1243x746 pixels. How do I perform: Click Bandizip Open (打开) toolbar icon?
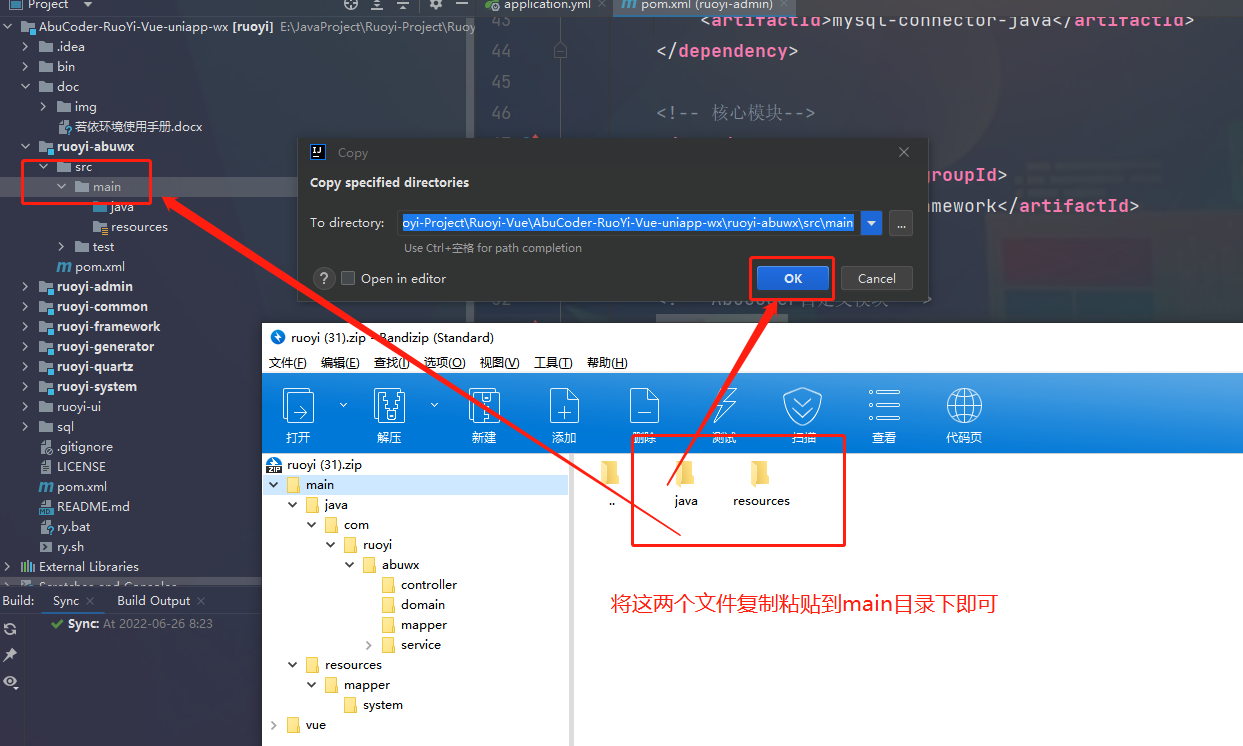tap(298, 406)
